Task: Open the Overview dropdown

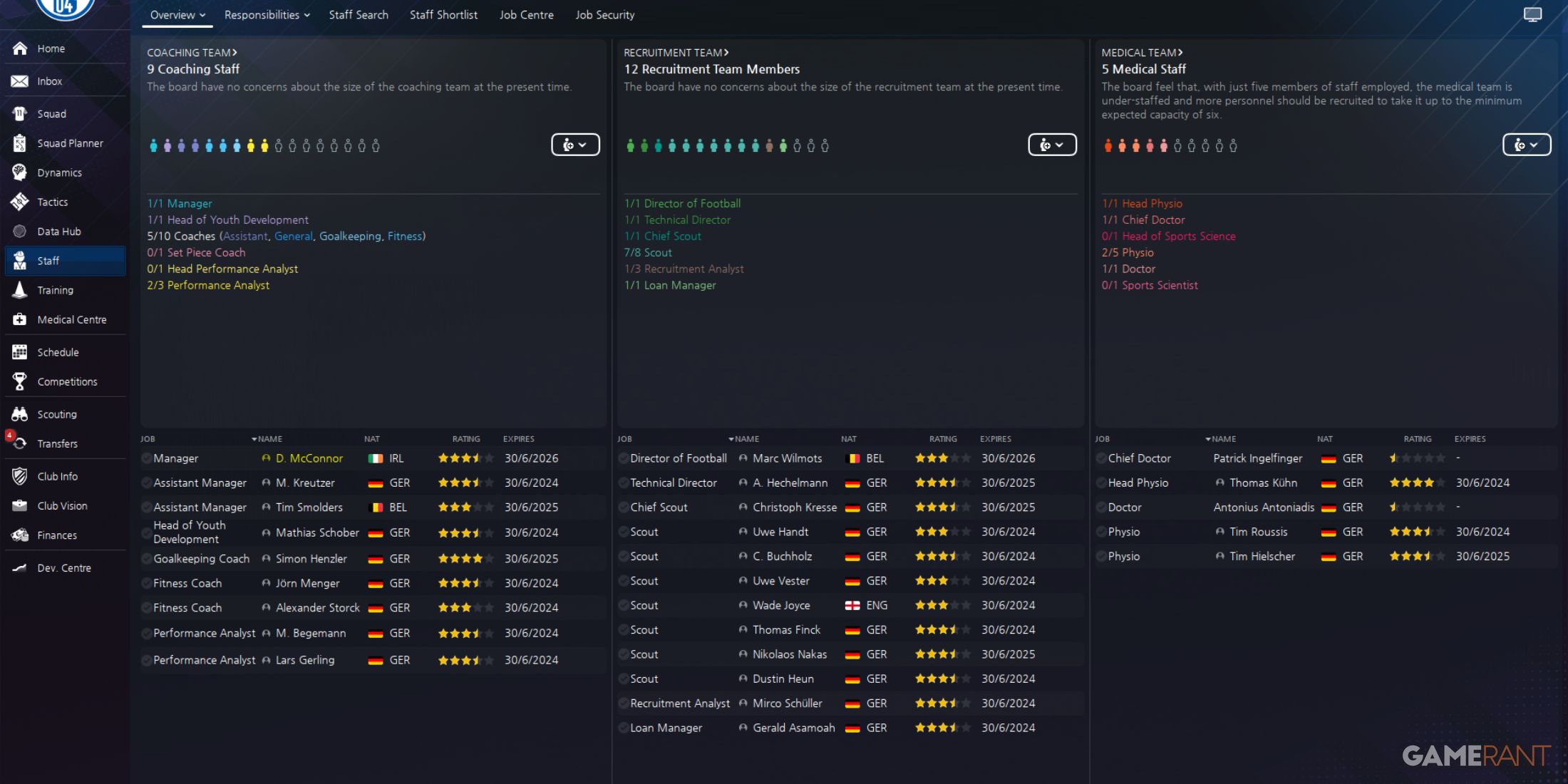Action: tap(177, 15)
